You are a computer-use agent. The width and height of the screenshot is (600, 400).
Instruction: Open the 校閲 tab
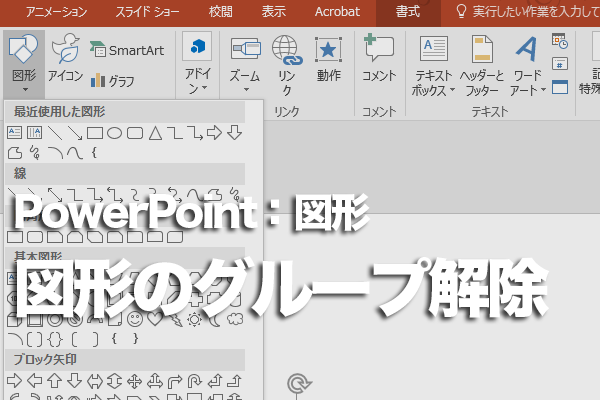click(x=221, y=12)
